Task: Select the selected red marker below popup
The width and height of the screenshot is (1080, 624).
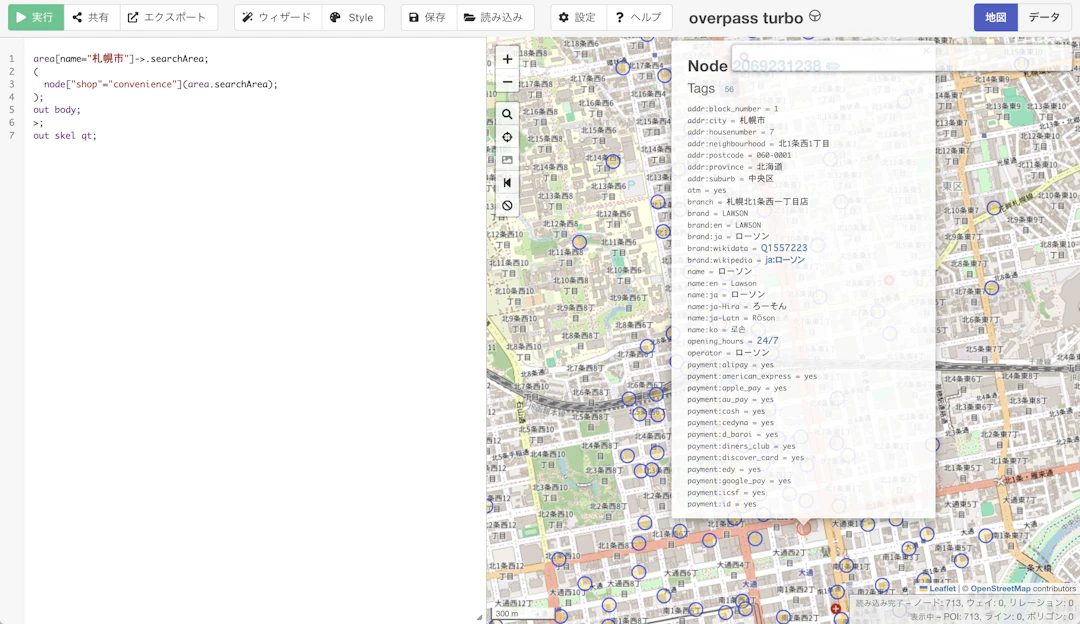Action: coord(804,528)
